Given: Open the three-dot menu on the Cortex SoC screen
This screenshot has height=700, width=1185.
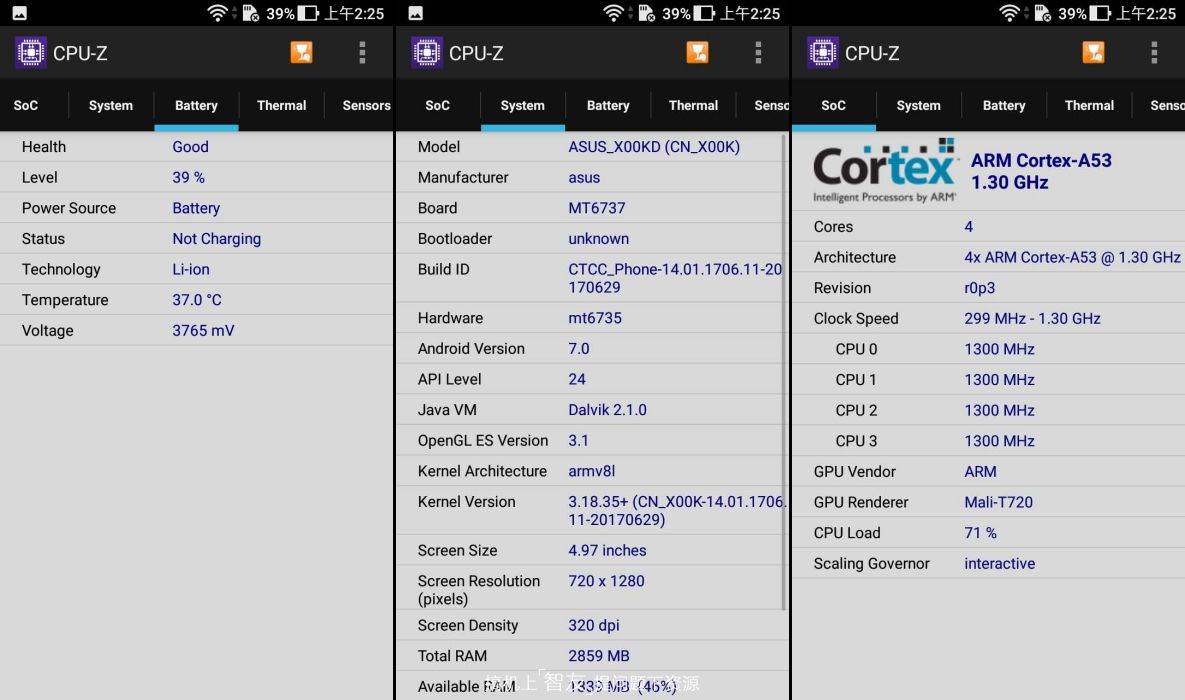Looking at the screenshot, I should pos(1154,53).
